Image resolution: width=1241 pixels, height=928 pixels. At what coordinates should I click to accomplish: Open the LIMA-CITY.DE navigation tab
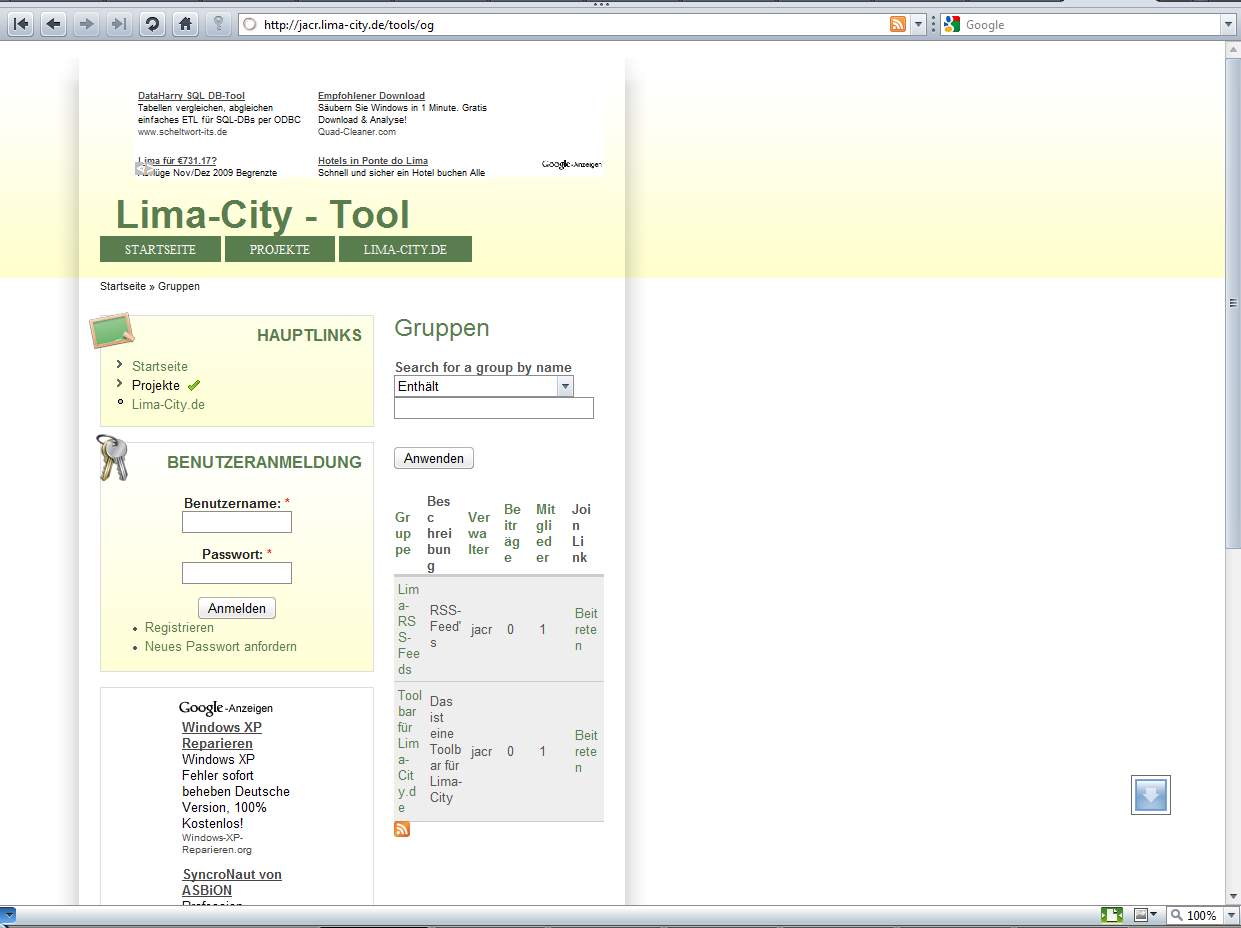point(405,249)
